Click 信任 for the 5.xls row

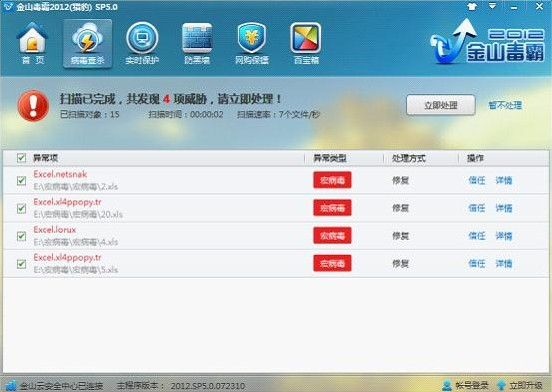pyautogui.click(x=477, y=264)
